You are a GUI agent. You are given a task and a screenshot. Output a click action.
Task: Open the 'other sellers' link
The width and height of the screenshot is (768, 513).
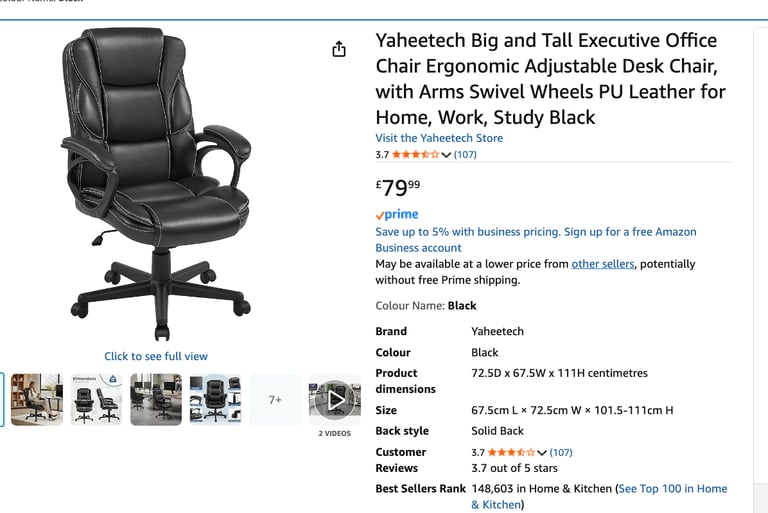tap(602, 264)
